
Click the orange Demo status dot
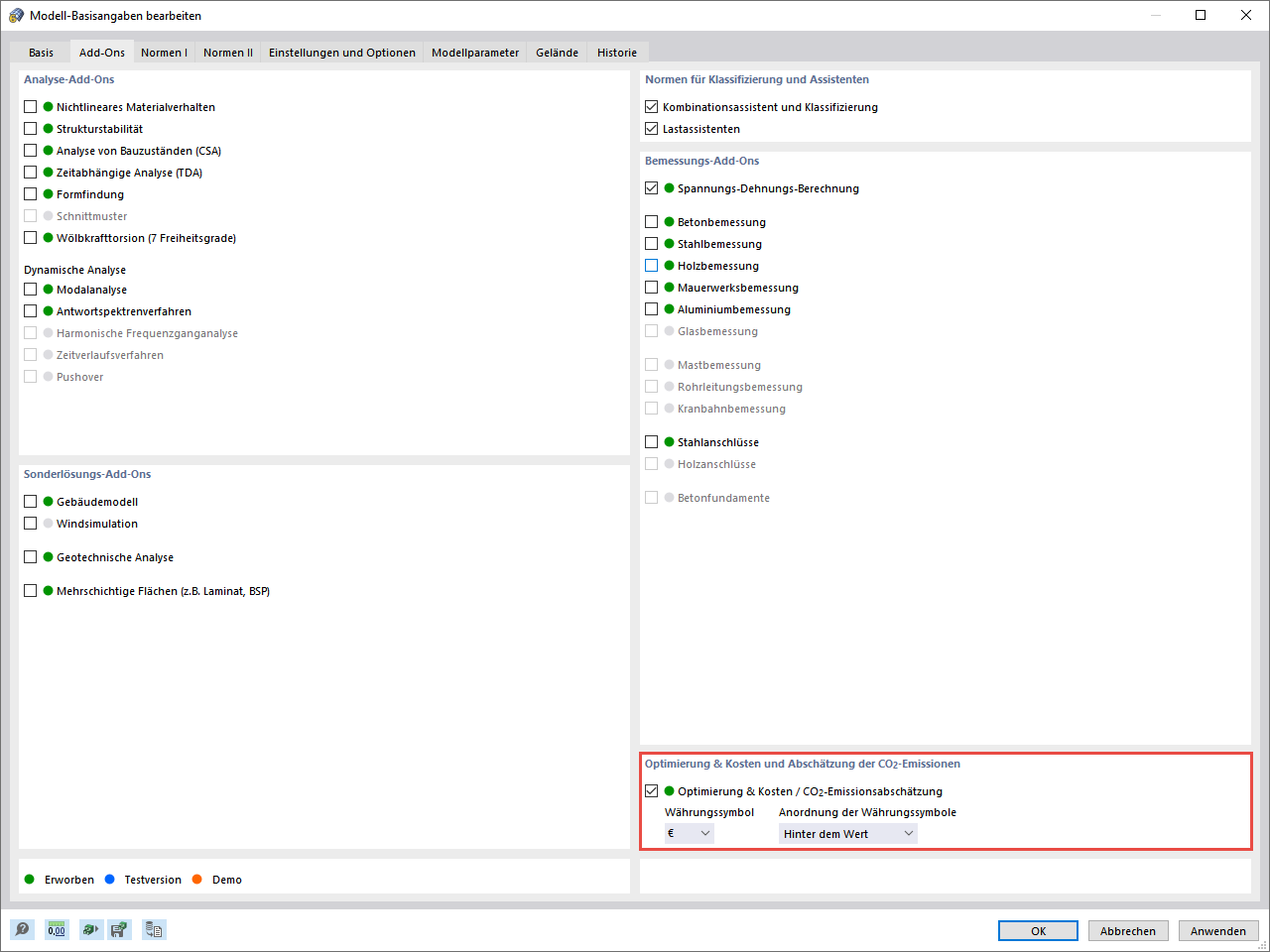click(x=198, y=879)
